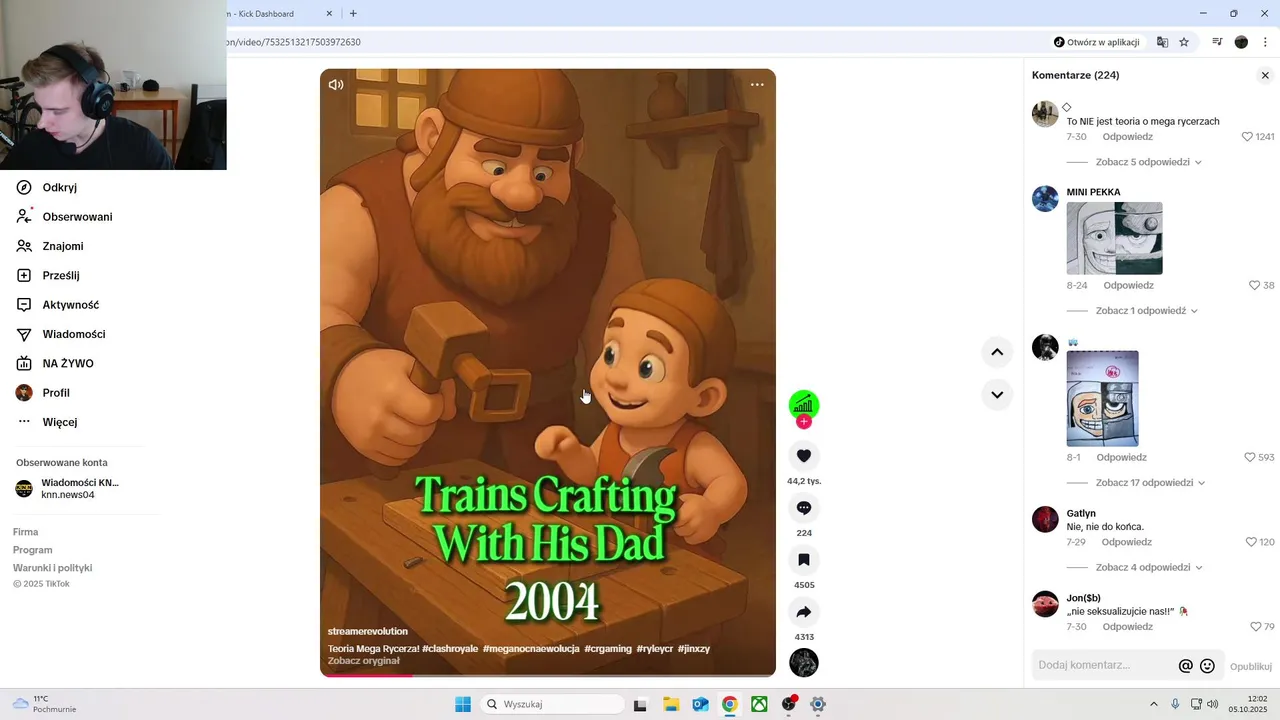Viewport: 1280px width, 720px height.
Task: Mute the video with the speaker icon
Action: tap(336, 85)
